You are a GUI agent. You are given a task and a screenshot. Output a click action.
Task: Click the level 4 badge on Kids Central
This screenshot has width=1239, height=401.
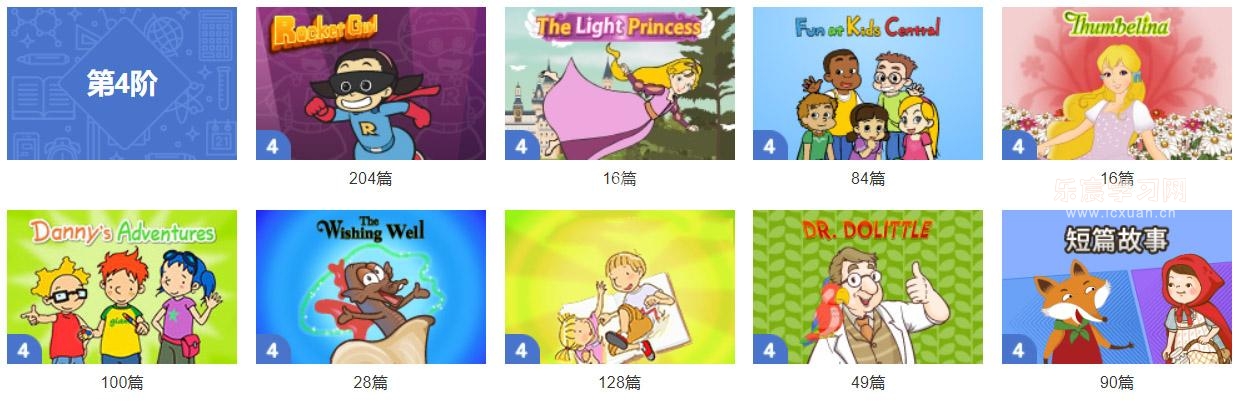769,145
